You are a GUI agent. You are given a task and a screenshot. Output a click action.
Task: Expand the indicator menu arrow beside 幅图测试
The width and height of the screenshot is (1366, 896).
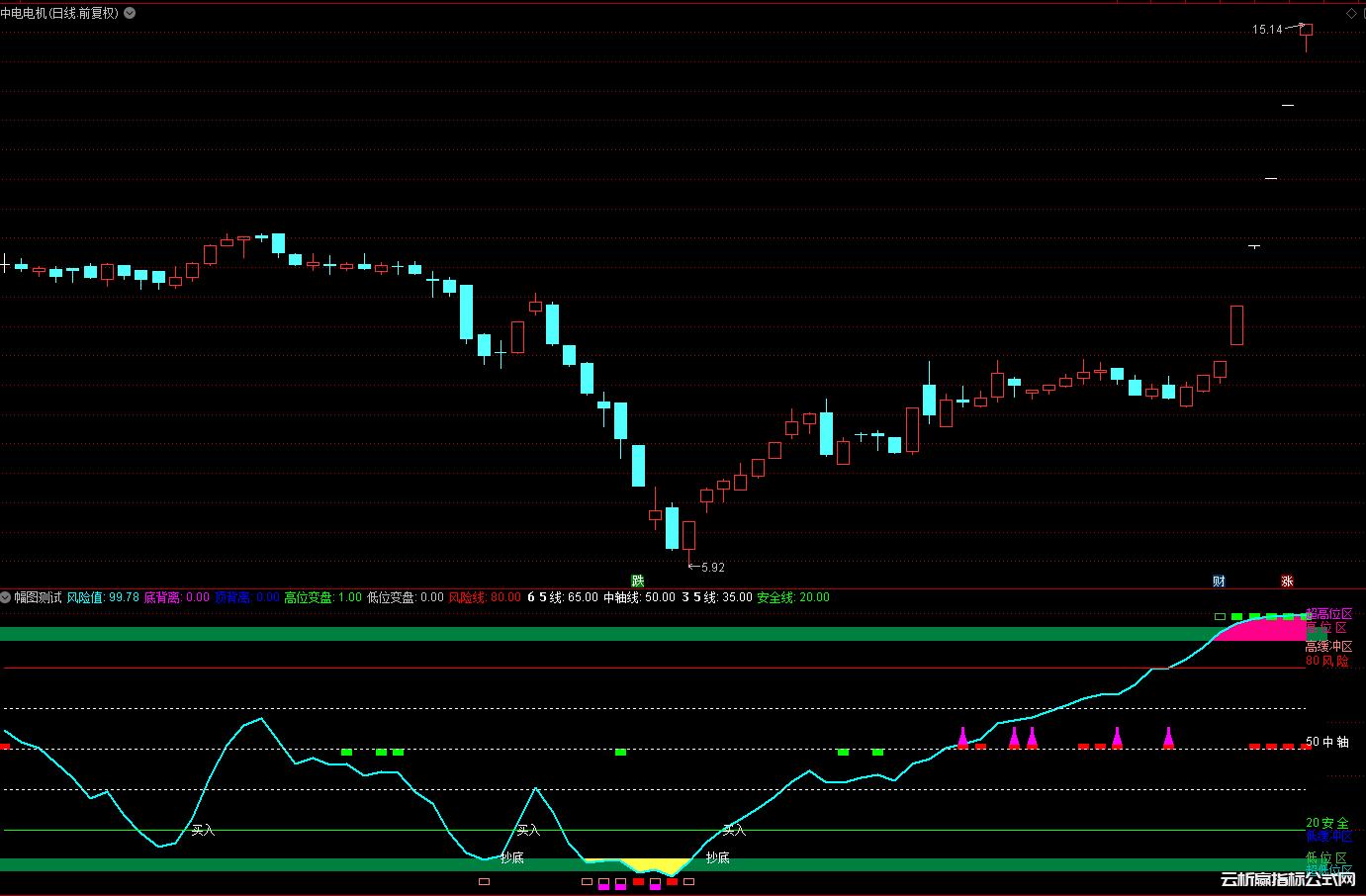point(5,597)
